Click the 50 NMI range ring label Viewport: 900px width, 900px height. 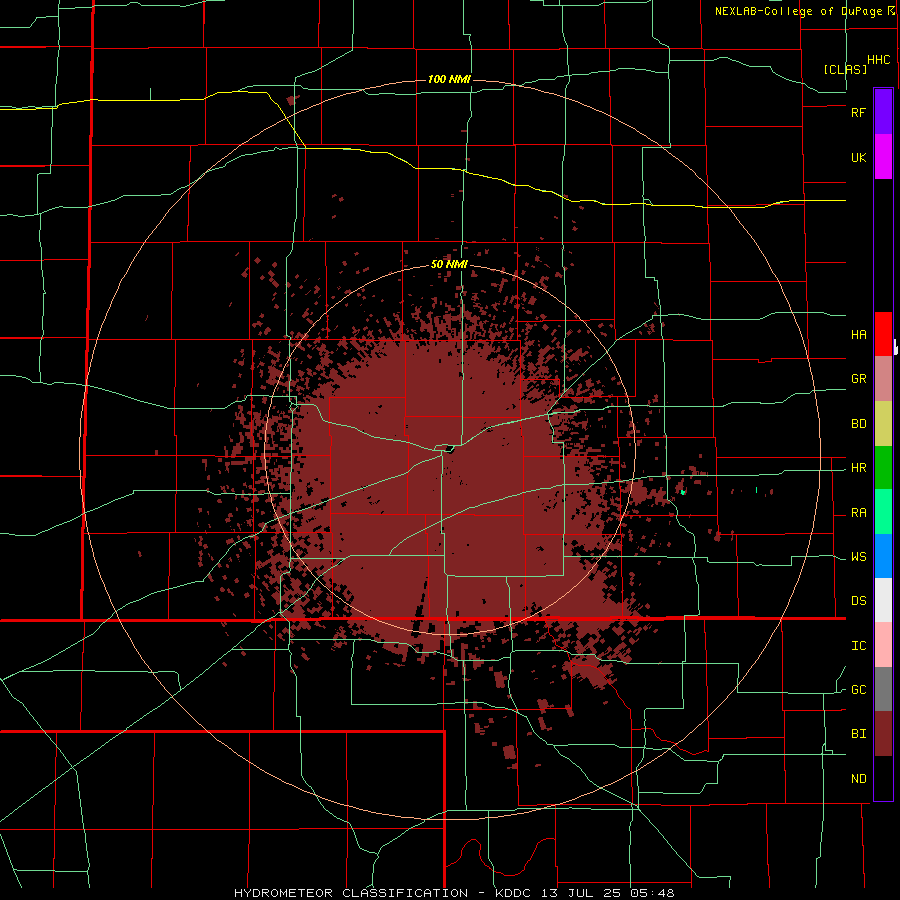449,265
